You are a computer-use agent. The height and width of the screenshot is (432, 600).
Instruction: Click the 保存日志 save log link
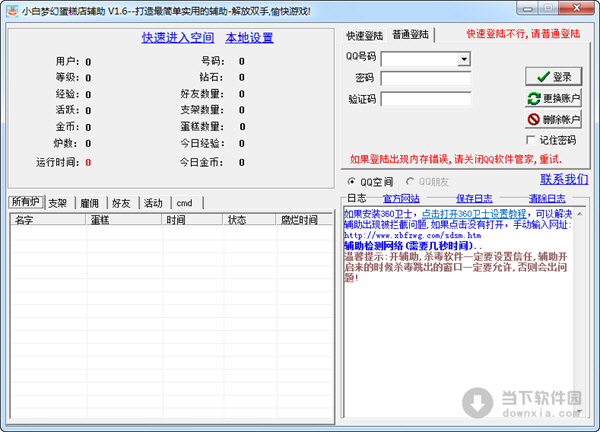pos(474,198)
